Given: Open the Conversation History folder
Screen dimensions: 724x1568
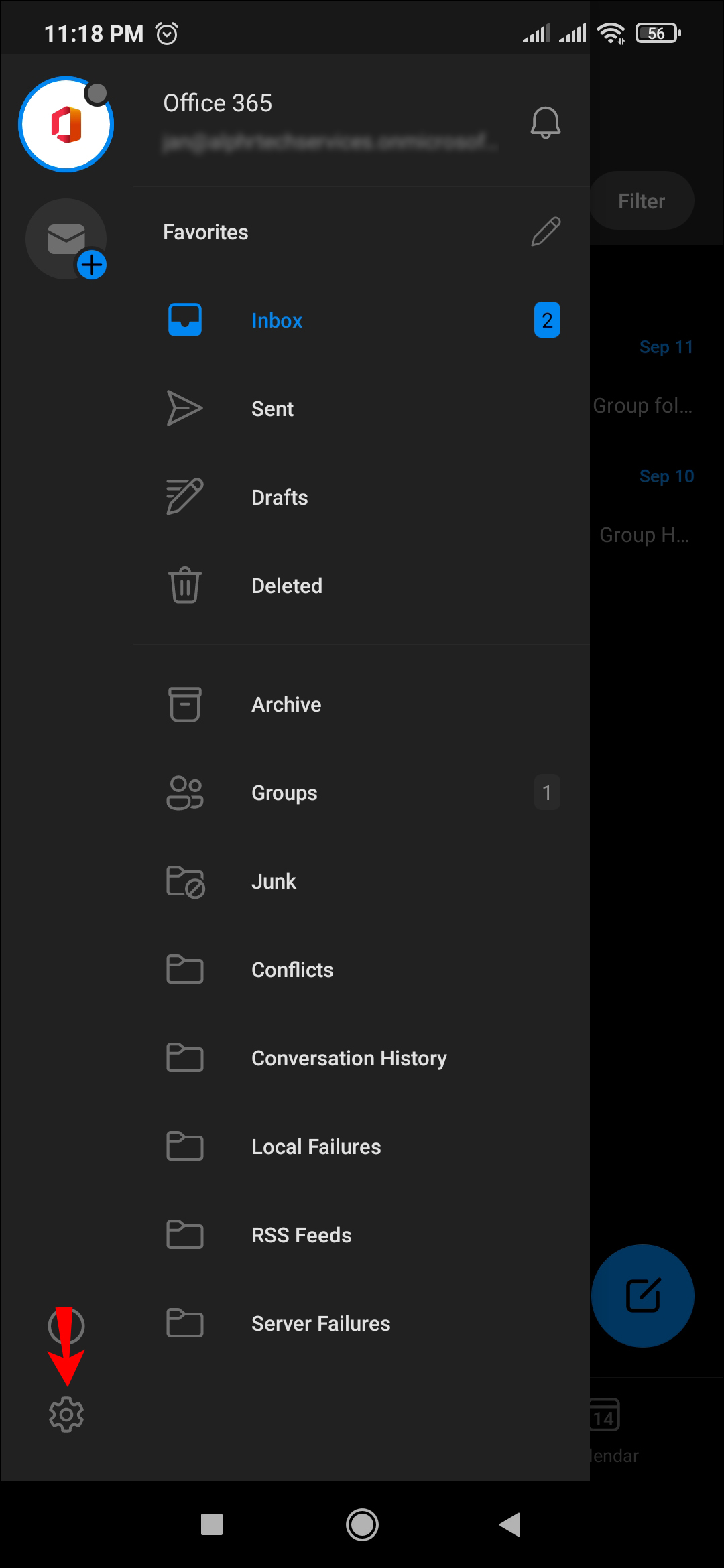Looking at the screenshot, I should point(361,1058).
